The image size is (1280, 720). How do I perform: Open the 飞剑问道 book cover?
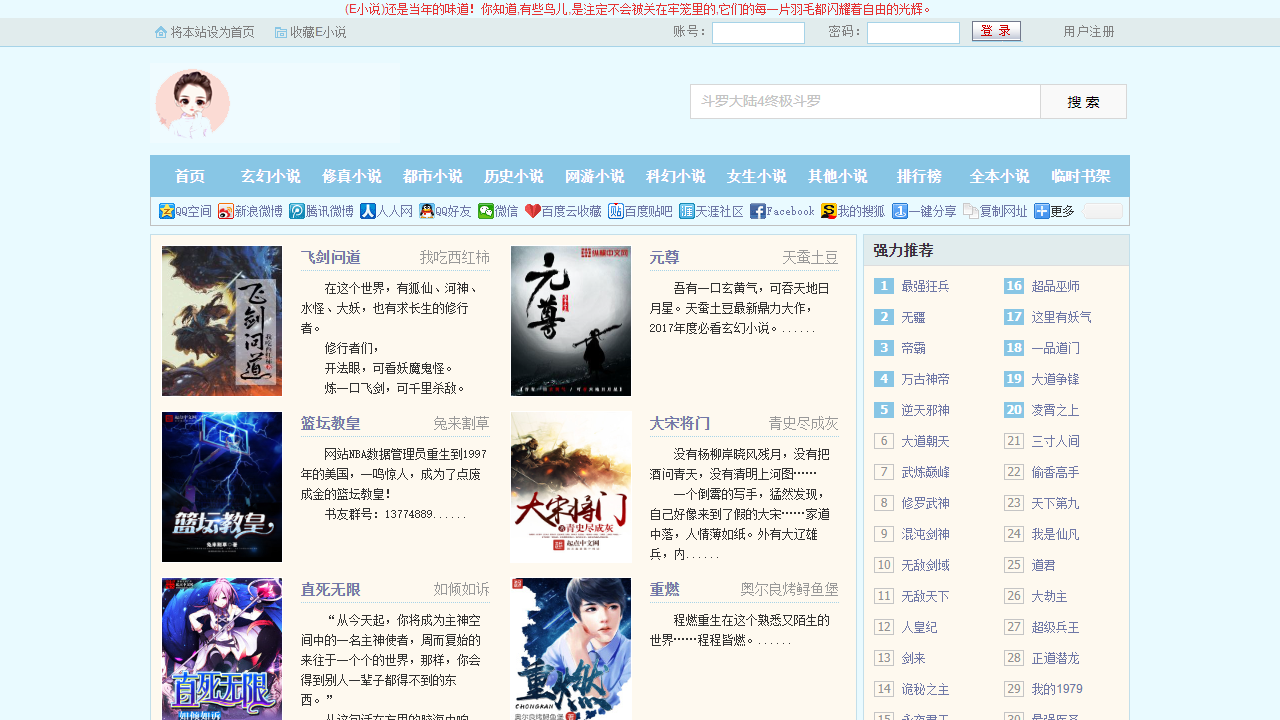pos(222,321)
